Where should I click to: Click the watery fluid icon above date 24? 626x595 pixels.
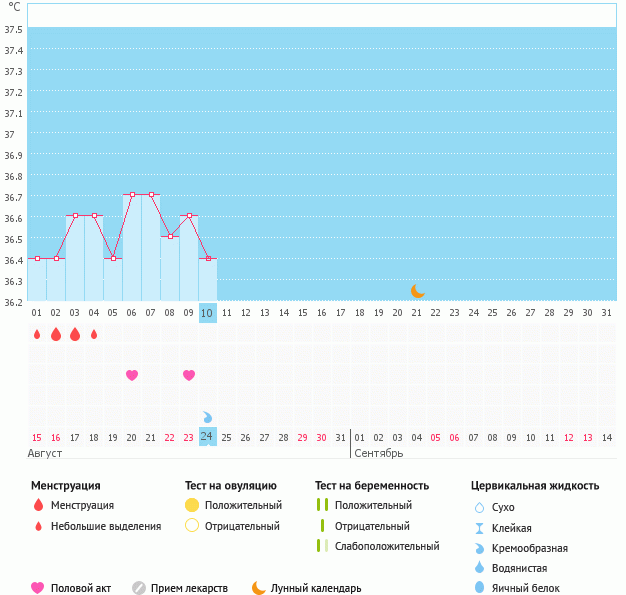pyautogui.click(x=208, y=417)
